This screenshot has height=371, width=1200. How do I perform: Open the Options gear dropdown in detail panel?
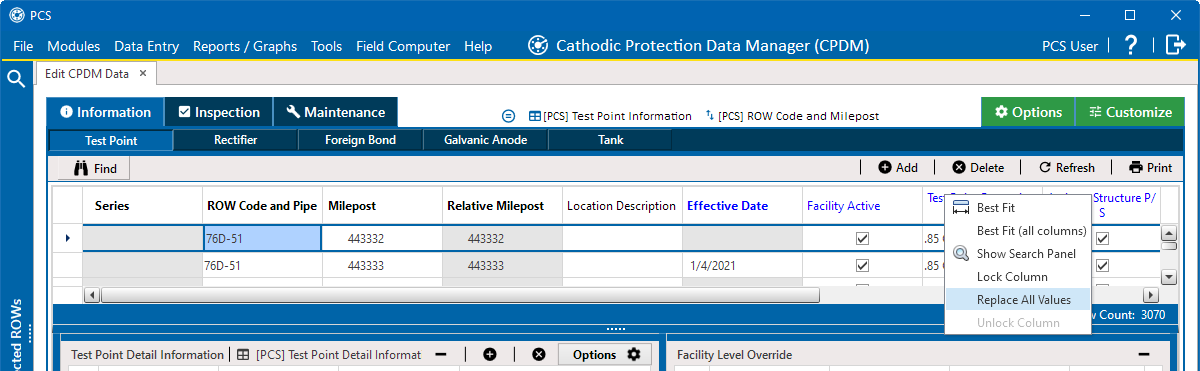(x=605, y=354)
